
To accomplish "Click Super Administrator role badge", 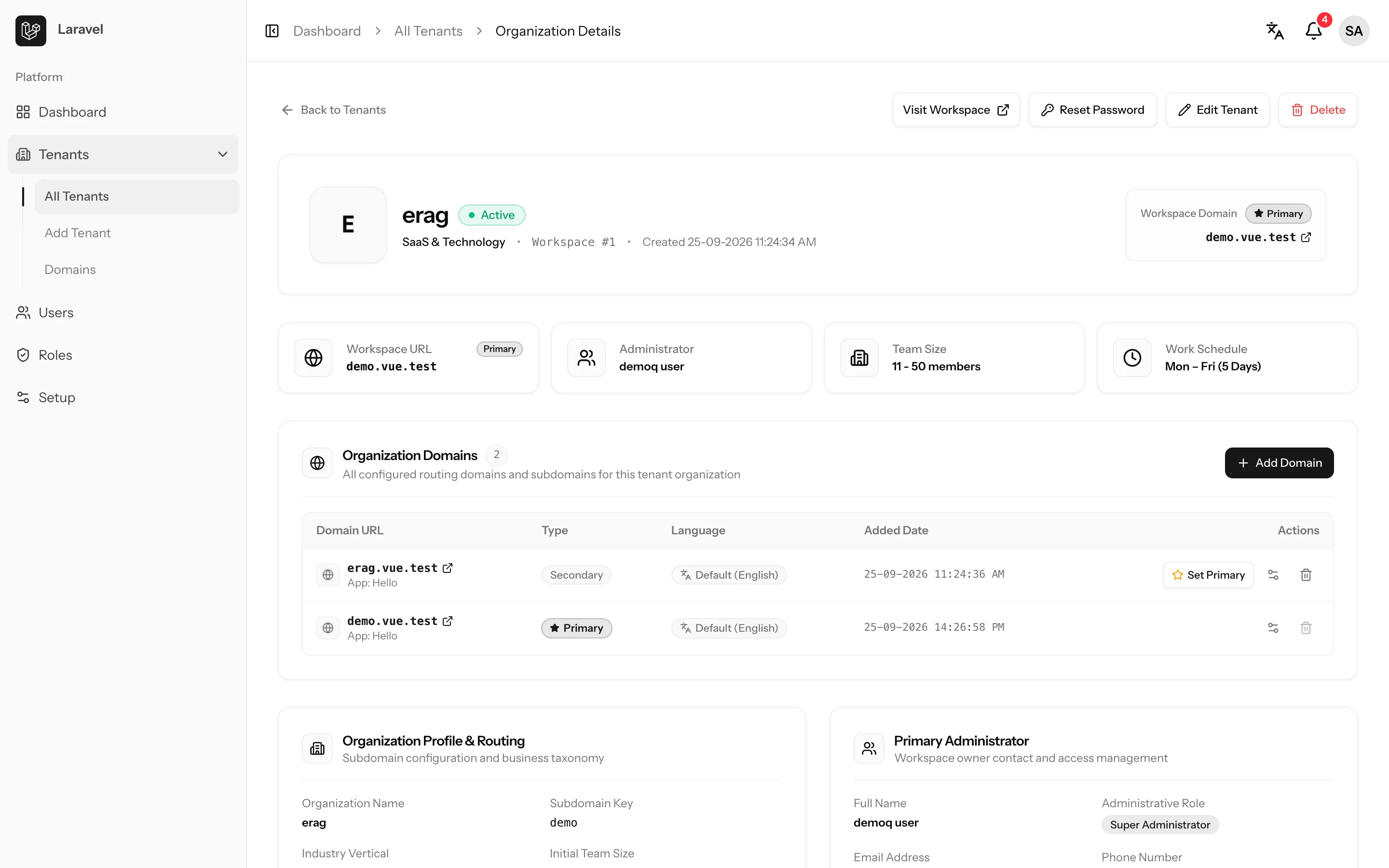I will (x=1160, y=825).
